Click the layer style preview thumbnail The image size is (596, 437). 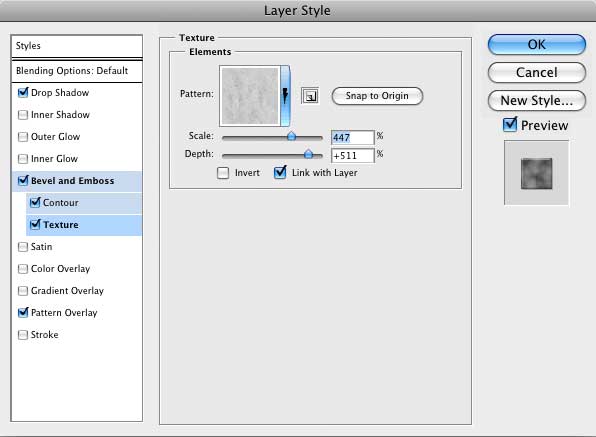click(536, 173)
